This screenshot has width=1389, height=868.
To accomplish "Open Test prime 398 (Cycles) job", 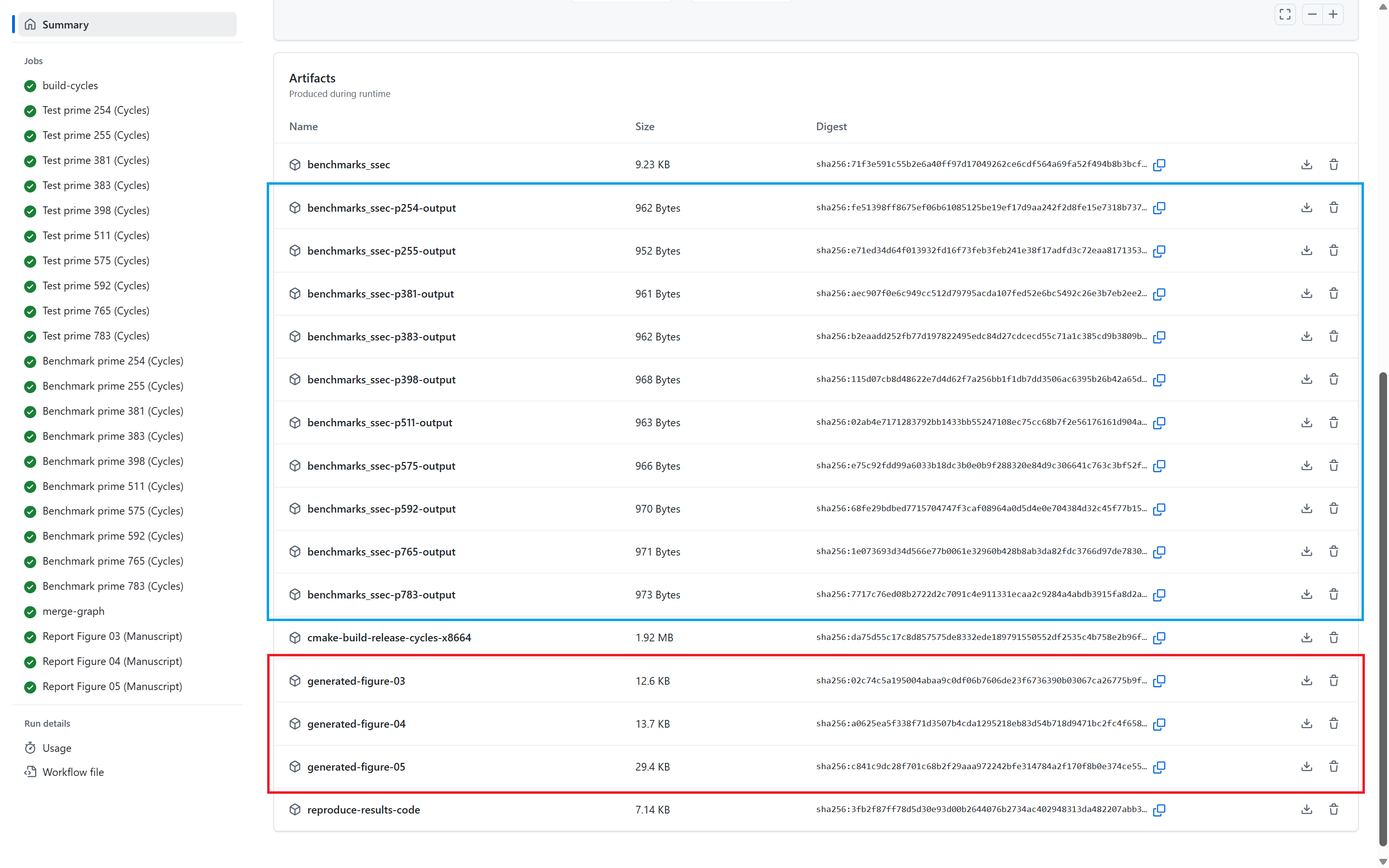I will 96,211.
